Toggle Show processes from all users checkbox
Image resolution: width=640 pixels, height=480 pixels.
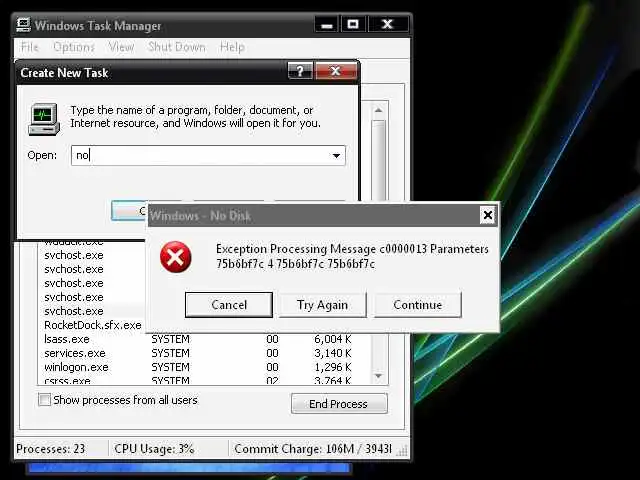[44, 400]
